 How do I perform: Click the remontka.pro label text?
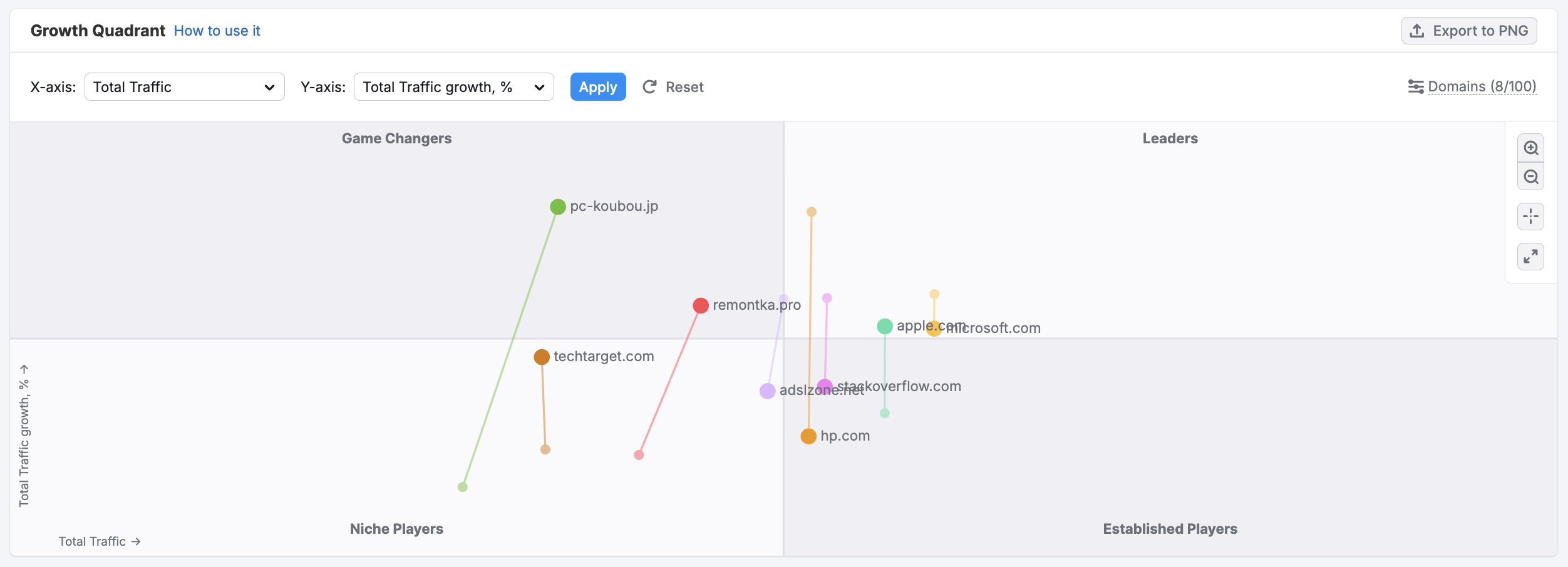coord(756,305)
